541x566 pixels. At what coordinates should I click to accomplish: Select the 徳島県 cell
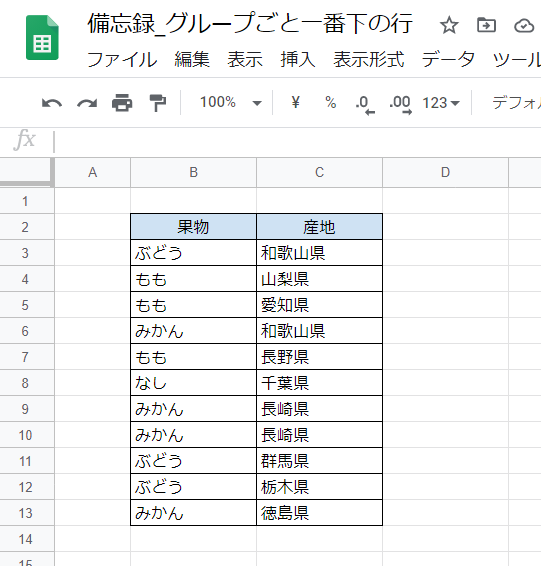tap(319, 513)
